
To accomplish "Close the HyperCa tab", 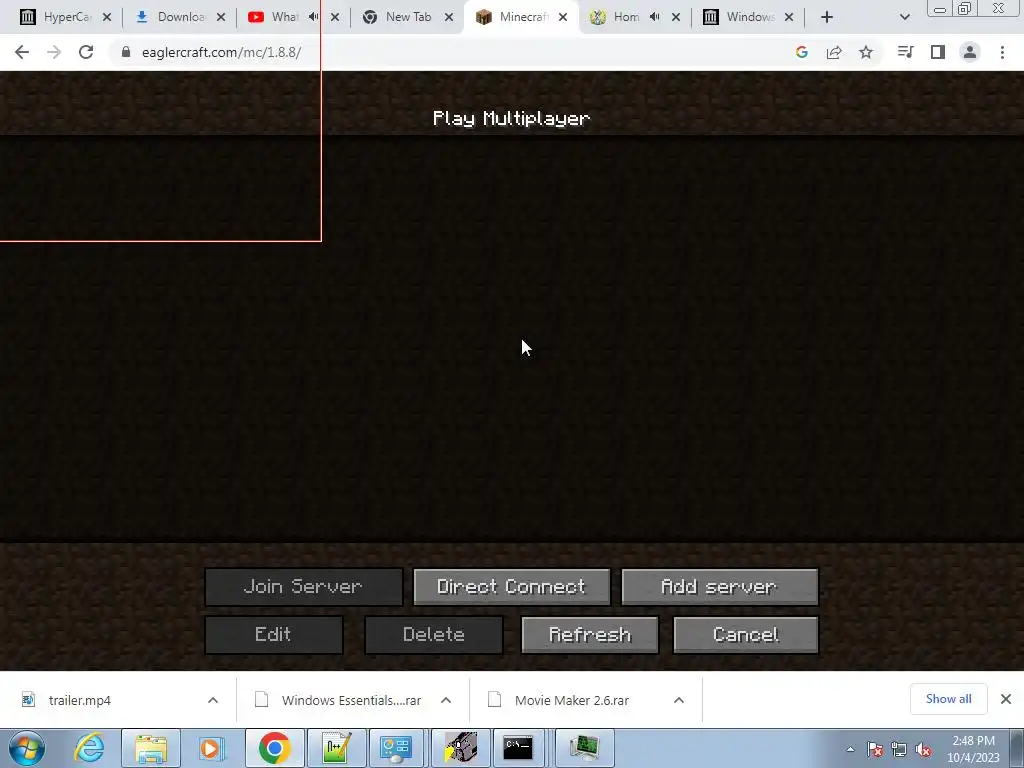I will click(x=107, y=17).
